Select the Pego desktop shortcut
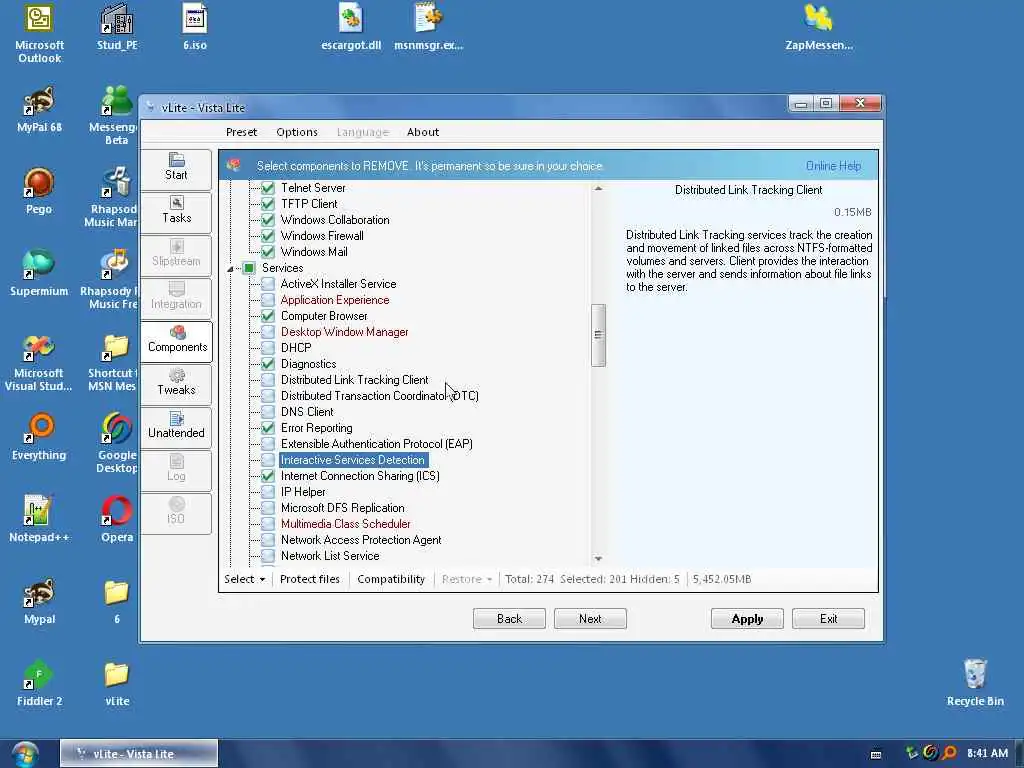 click(x=39, y=191)
